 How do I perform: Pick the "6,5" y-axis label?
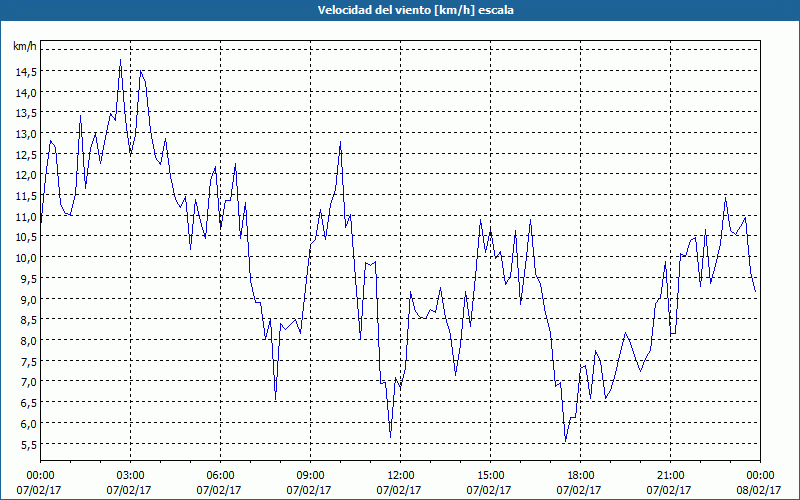[x=28, y=403]
